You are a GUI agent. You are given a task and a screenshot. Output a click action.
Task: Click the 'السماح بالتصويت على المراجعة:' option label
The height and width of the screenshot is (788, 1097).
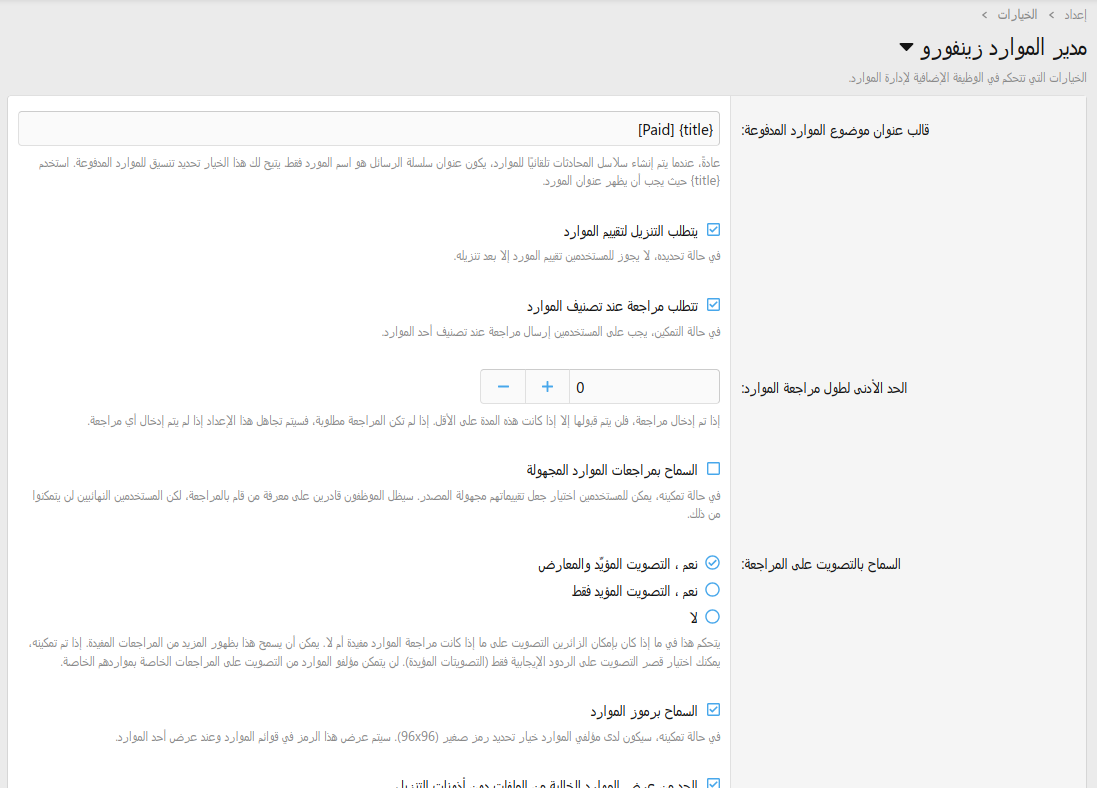point(820,564)
